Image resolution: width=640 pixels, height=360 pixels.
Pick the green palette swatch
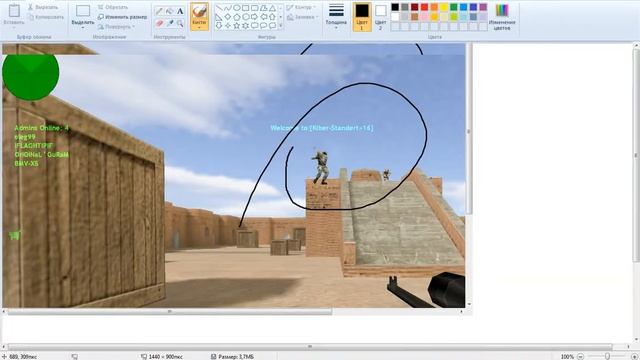coord(454,7)
